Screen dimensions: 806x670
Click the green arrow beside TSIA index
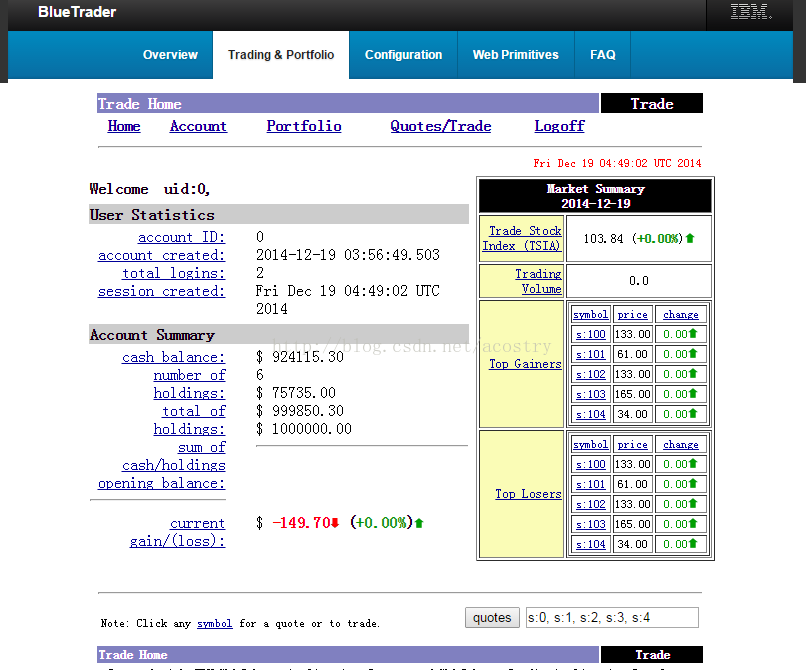[x=690, y=239]
